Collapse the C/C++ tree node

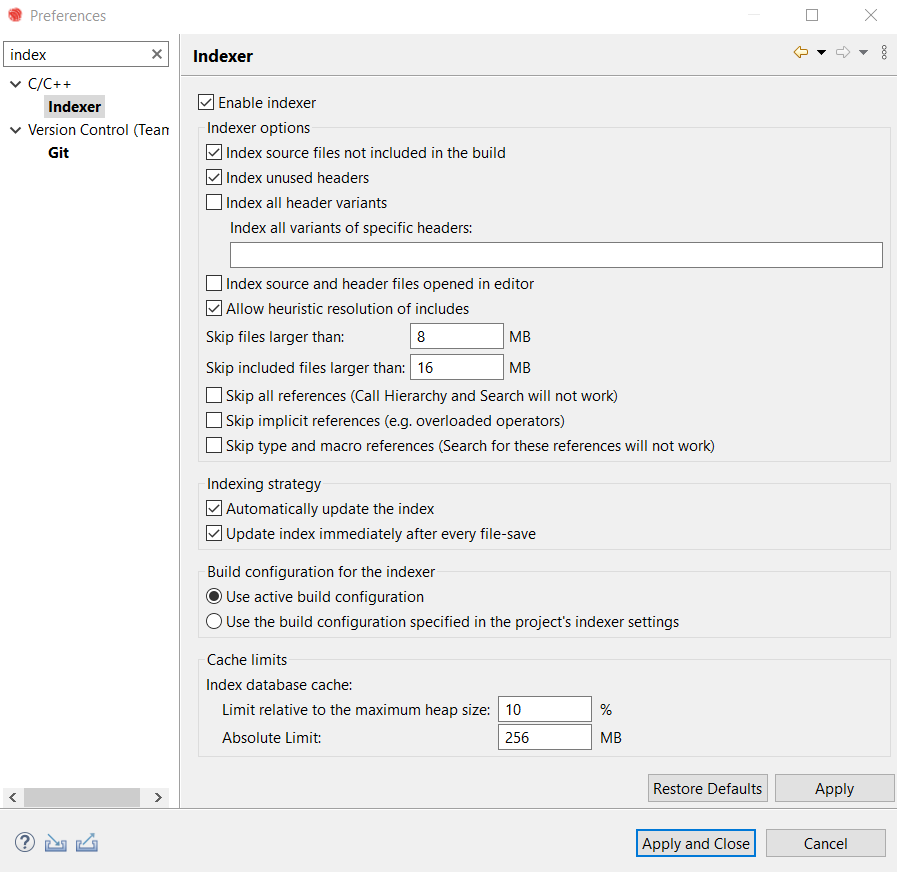[x=14, y=84]
